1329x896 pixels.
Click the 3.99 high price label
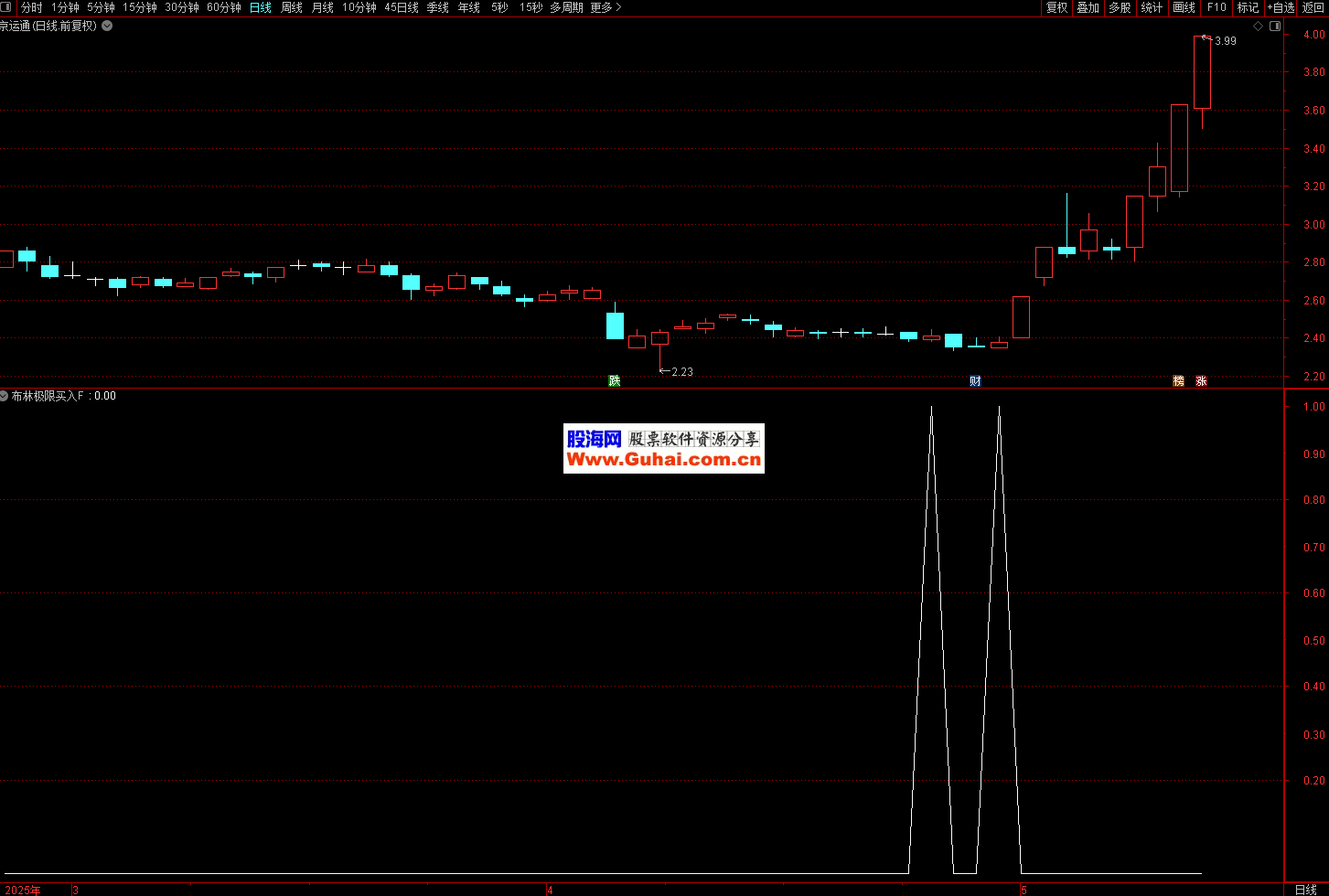point(1226,41)
